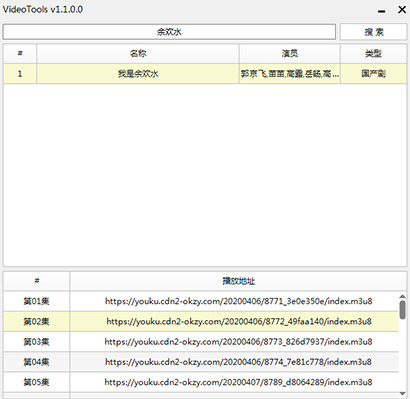Click the URL containing 8771_3e0e350e
This screenshot has height=399, width=410.
coord(239,301)
